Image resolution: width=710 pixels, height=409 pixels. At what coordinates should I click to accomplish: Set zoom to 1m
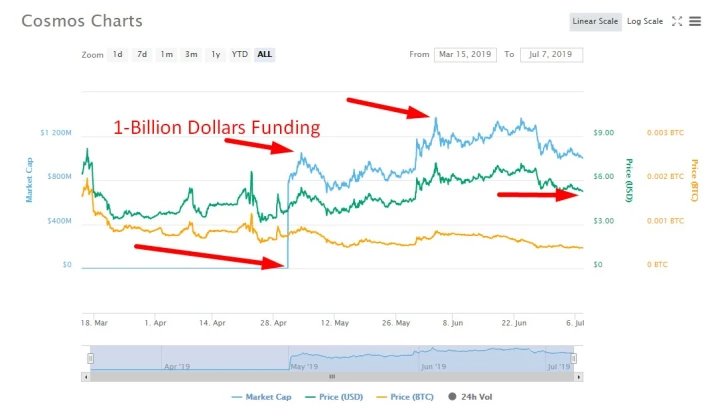(167, 54)
